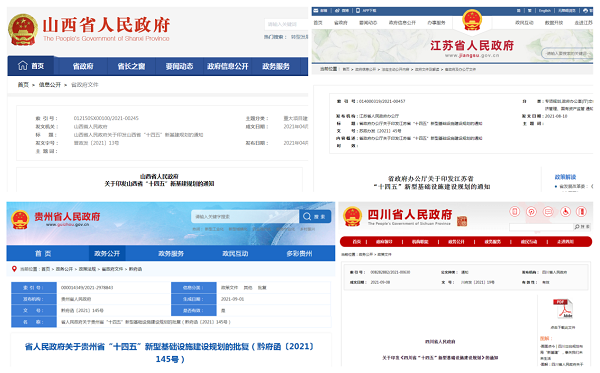Open 政策解读 link beside Jiangsu document
The image size is (600, 373).
565,177
